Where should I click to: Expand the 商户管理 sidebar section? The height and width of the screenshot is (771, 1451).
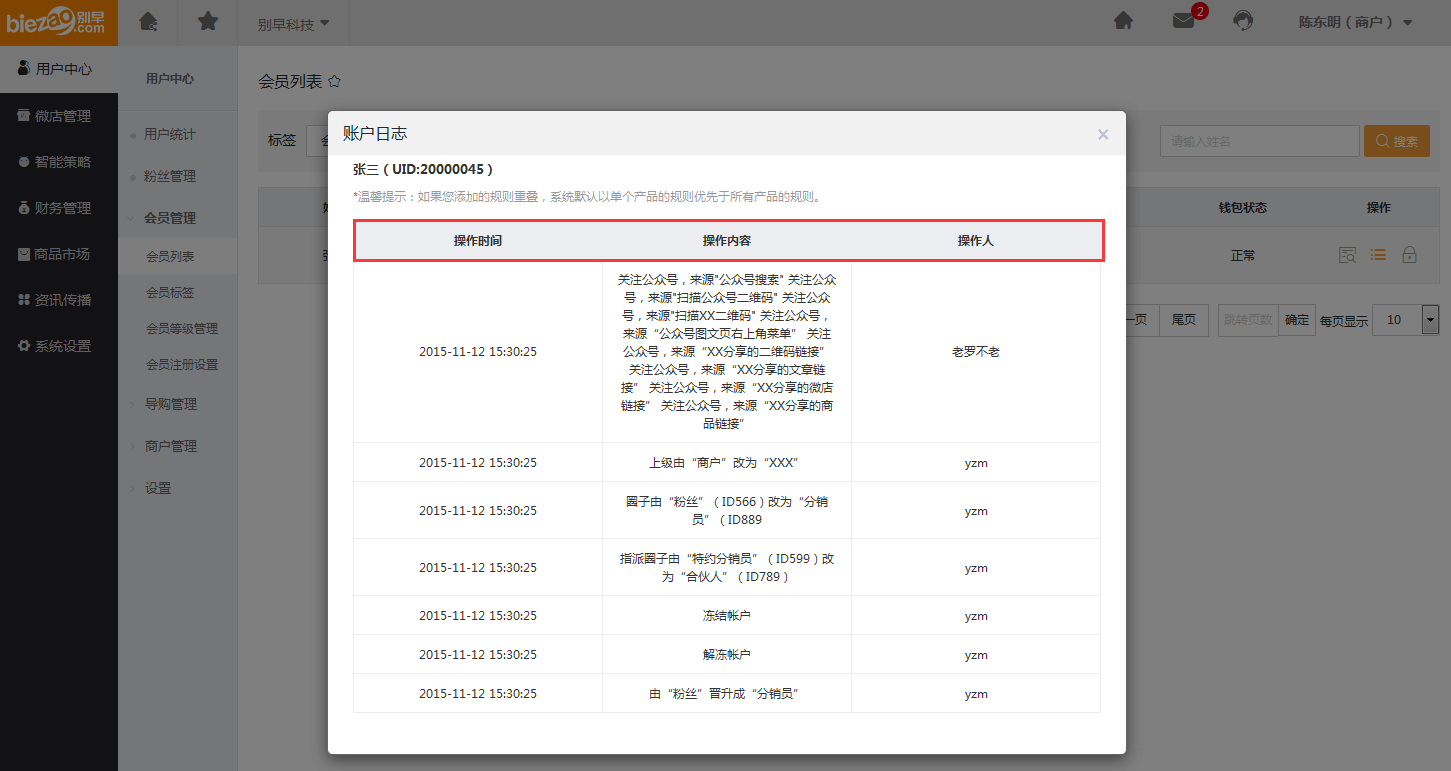[x=170, y=446]
